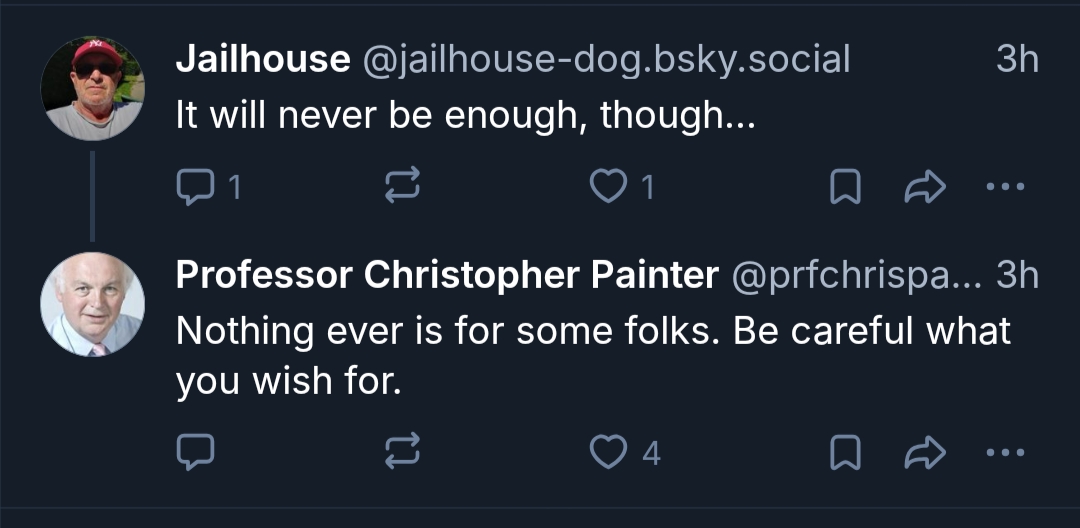This screenshot has width=1080, height=528.
Task: Visit the @jailhouse-dog.bsky.social handle
Action: point(605,60)
